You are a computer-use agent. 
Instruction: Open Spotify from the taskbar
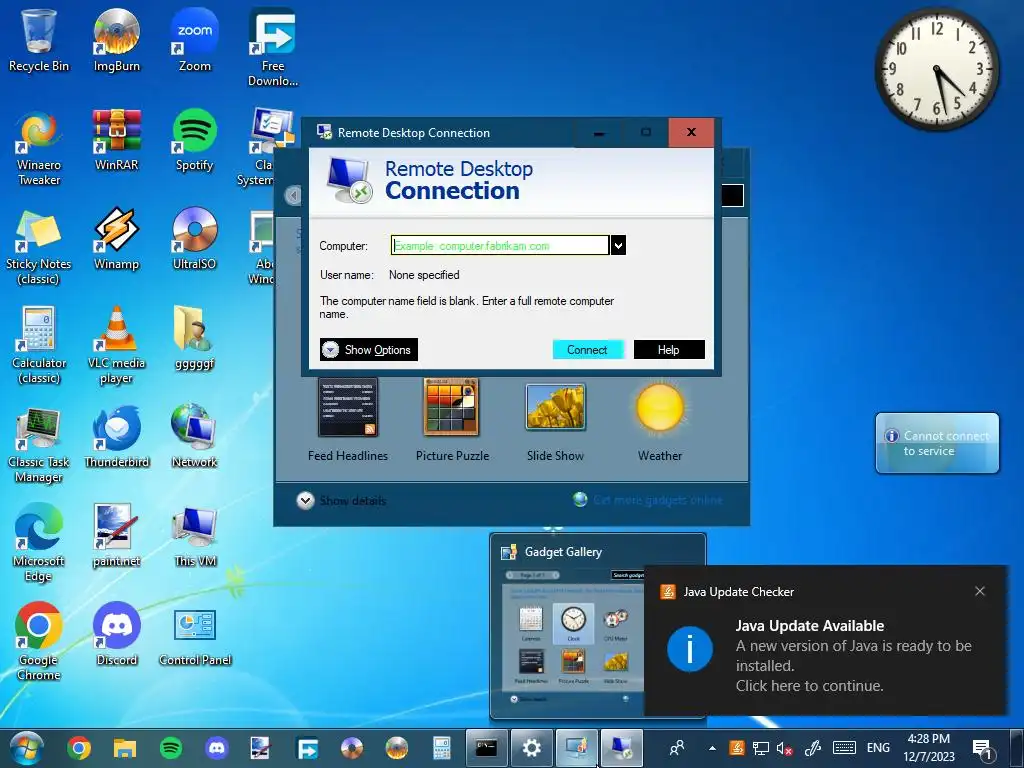coord(171,748)
